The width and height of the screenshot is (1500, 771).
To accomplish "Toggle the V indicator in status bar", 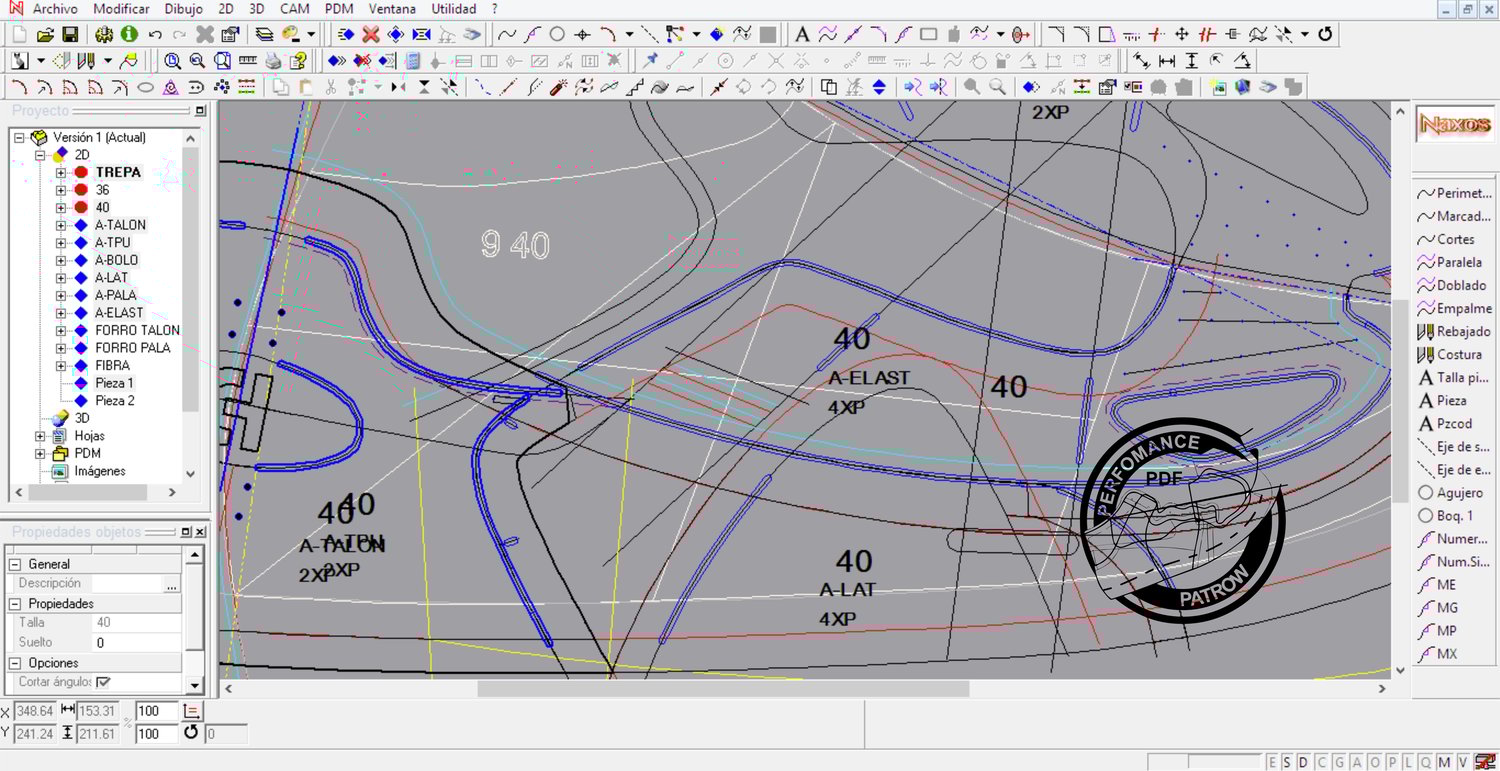I will [x=1463, y=762].
